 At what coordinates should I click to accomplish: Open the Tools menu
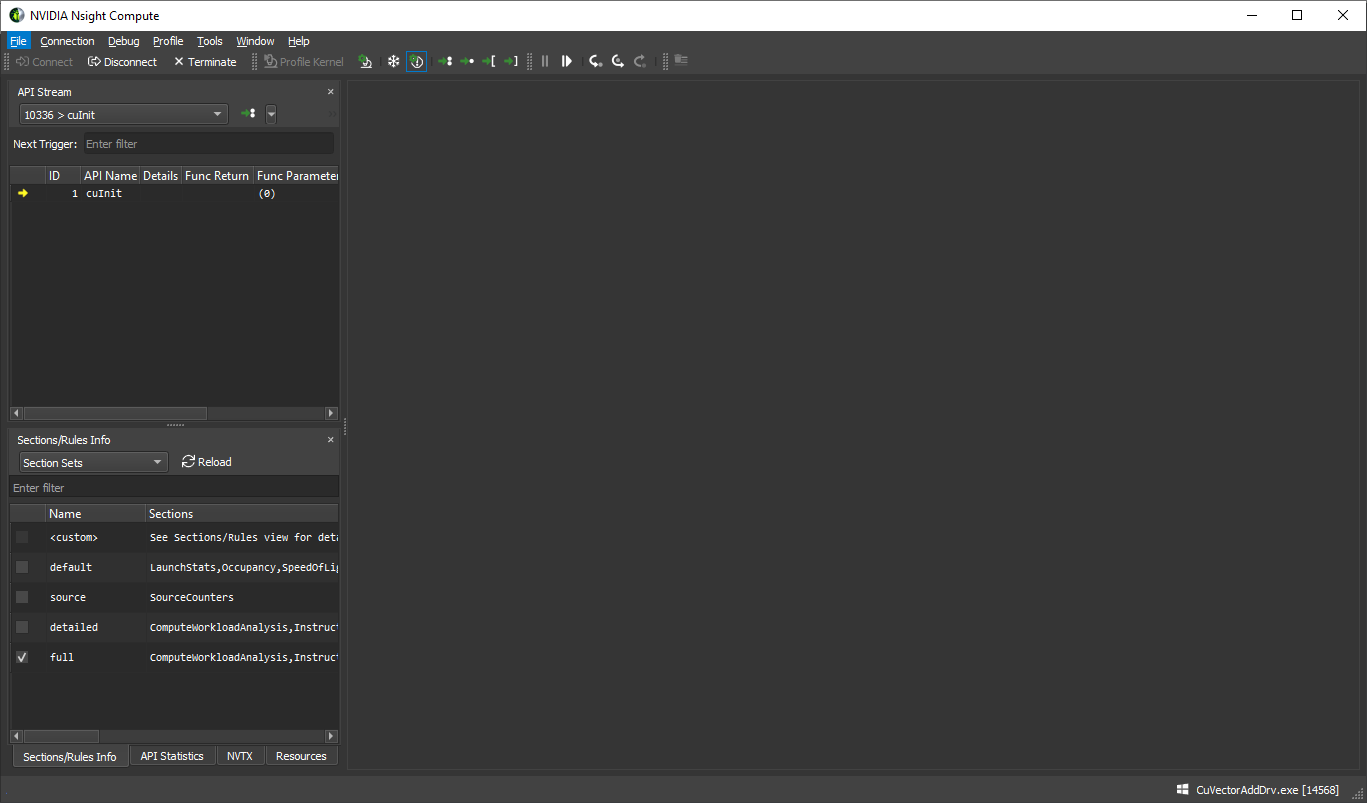(210, 41)
